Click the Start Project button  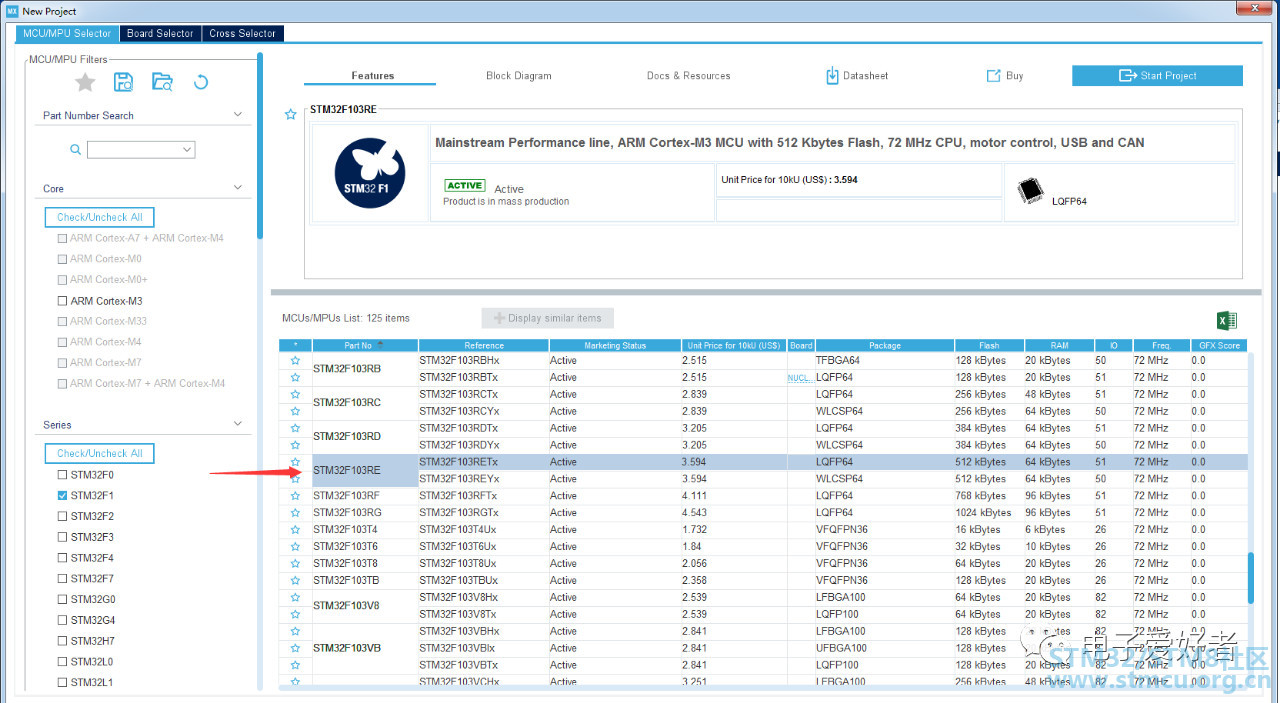point(1157,76)
